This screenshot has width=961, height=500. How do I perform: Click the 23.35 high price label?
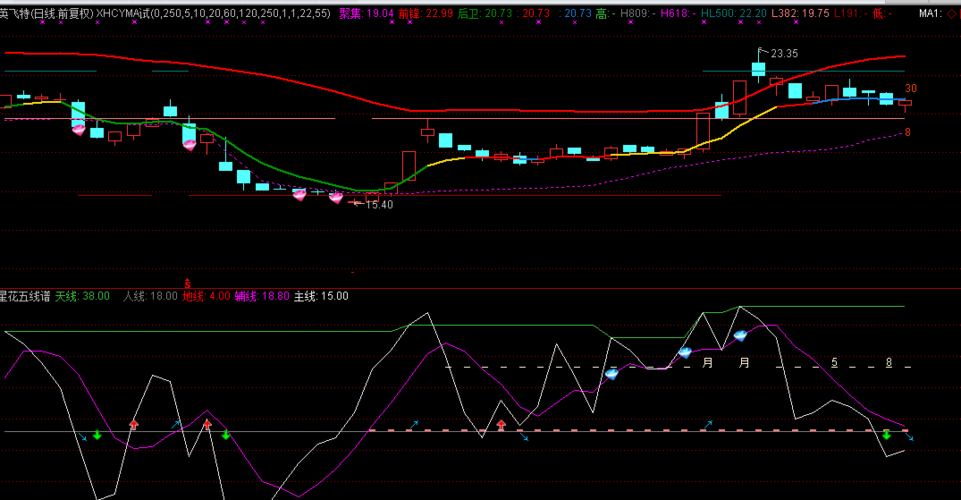click(x=784, y=54)
